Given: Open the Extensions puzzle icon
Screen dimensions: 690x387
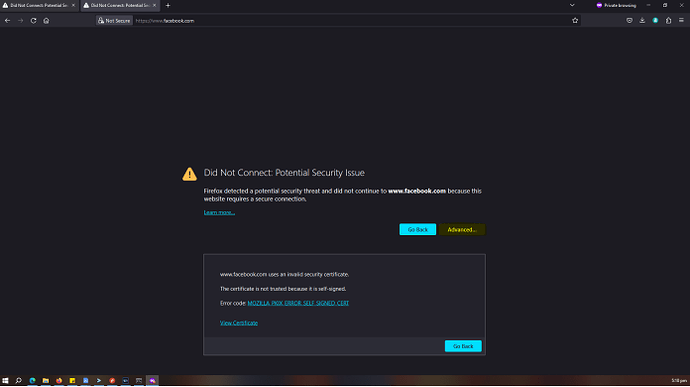Looking at the screenshot, I should click(x=668, y=21).
